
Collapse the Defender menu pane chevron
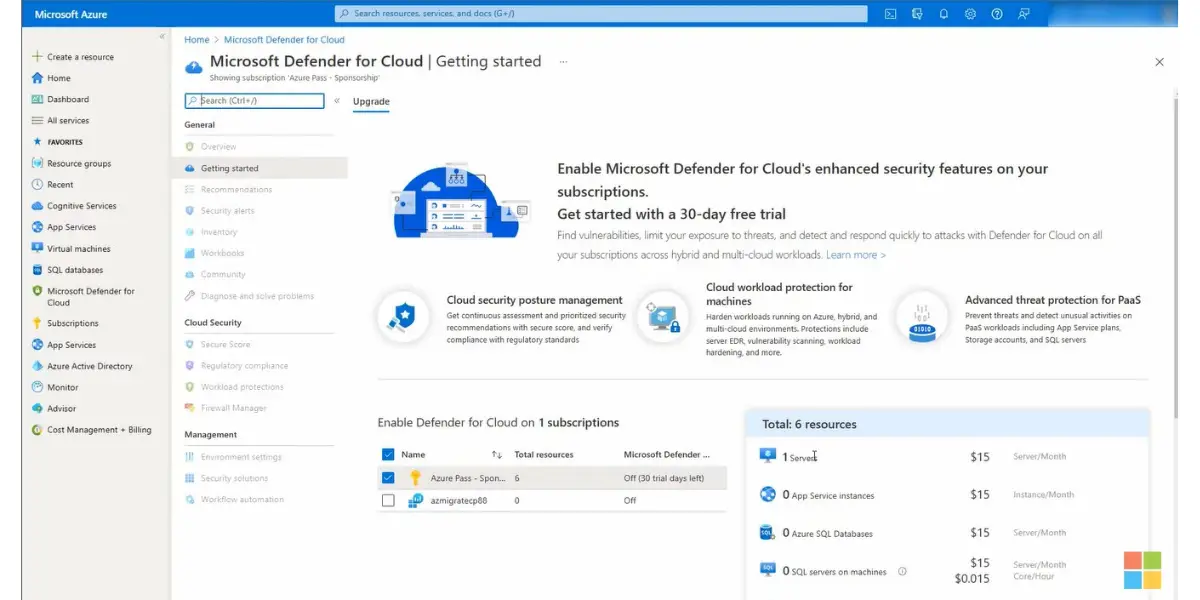pyautogui.click(x=337, y=101)
